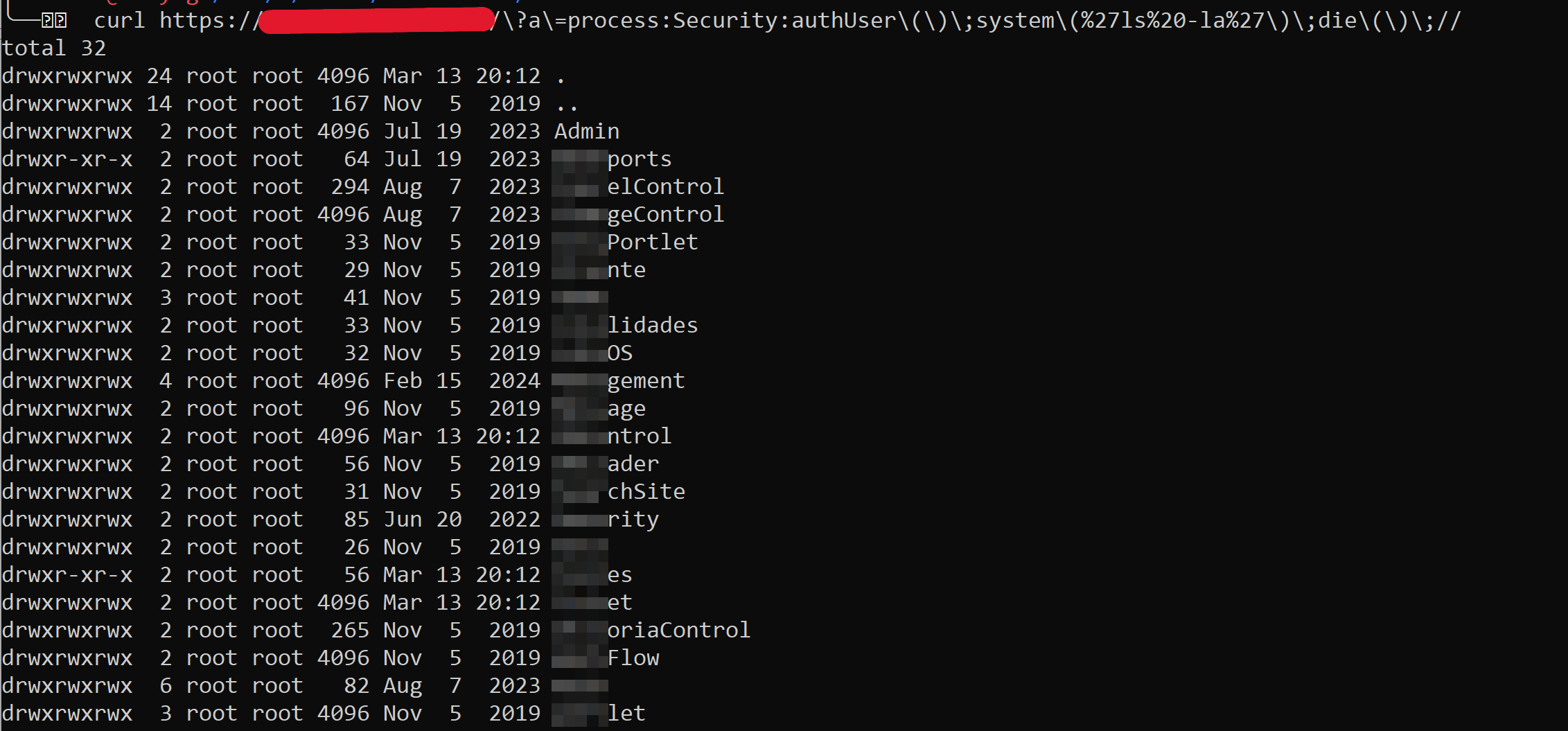
Task: Click "authUser" in the URL query
Action: tap(844, 21)
